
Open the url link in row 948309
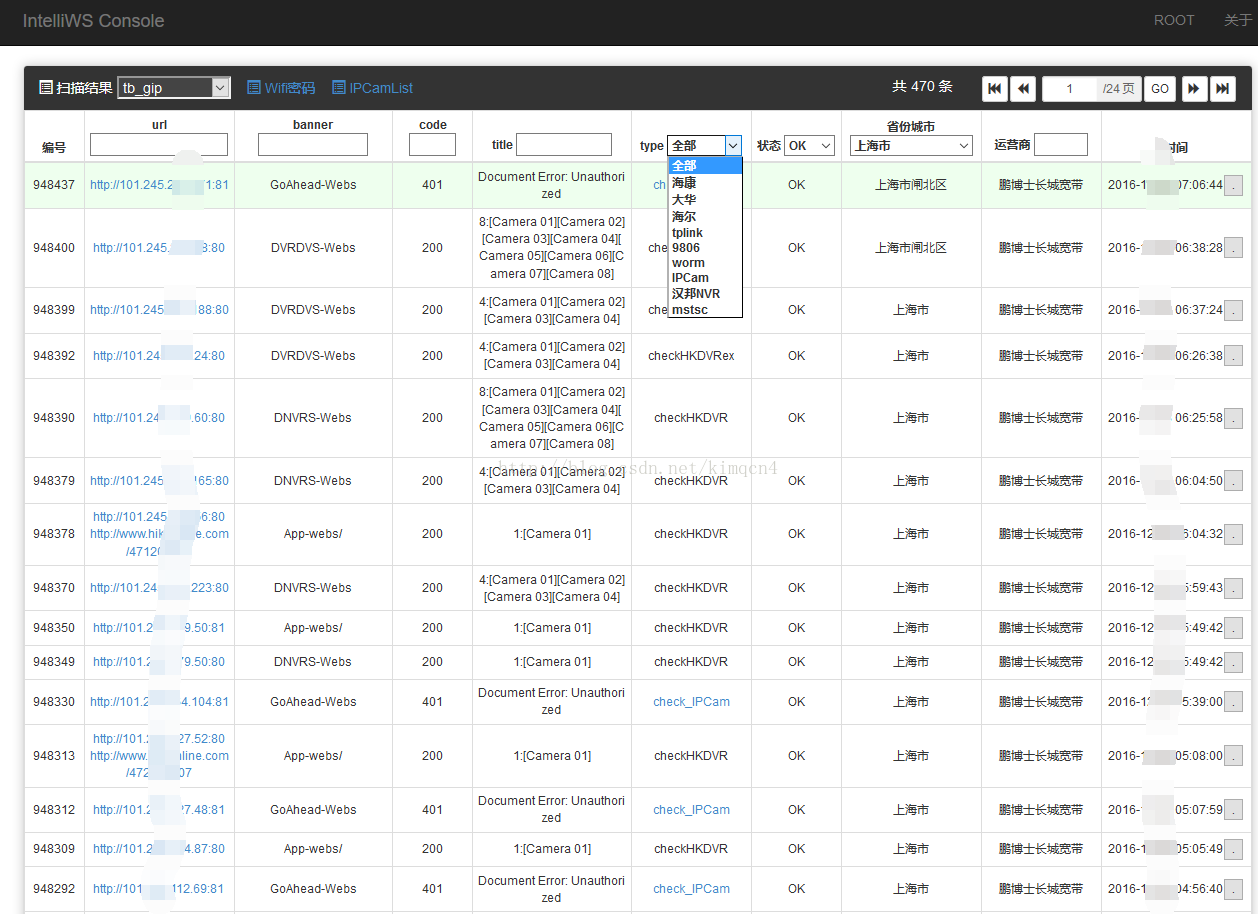(x=159, y=849)
